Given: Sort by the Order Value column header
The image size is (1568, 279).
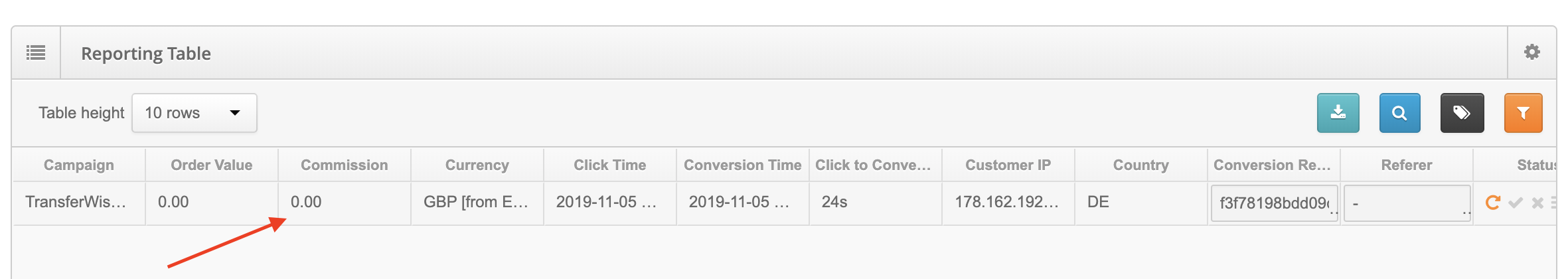Looking at the screenshot, I should click(x=211, y=165).
